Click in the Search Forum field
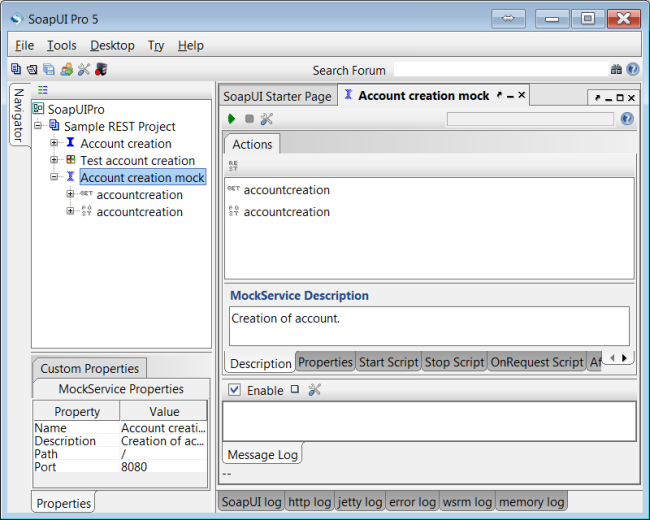Screen dimensions: 650x520 pos(501,69)
